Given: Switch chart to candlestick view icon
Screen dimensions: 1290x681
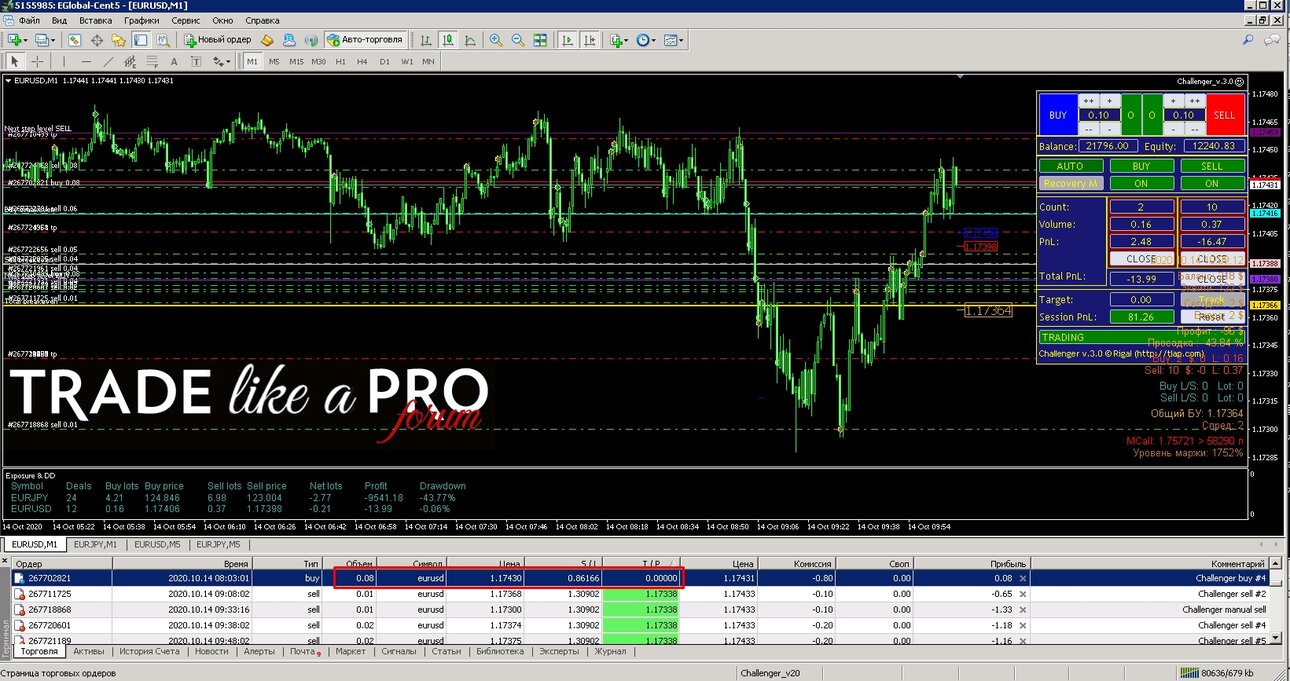Looking at the screenshot, I should (447, 40).
